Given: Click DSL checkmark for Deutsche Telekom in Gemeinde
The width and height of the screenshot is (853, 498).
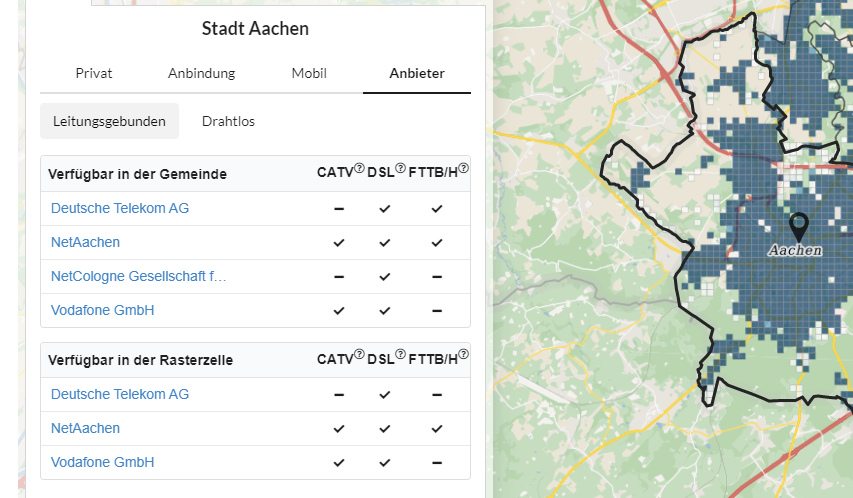Looking at the screenshot, I should point(385,208).
